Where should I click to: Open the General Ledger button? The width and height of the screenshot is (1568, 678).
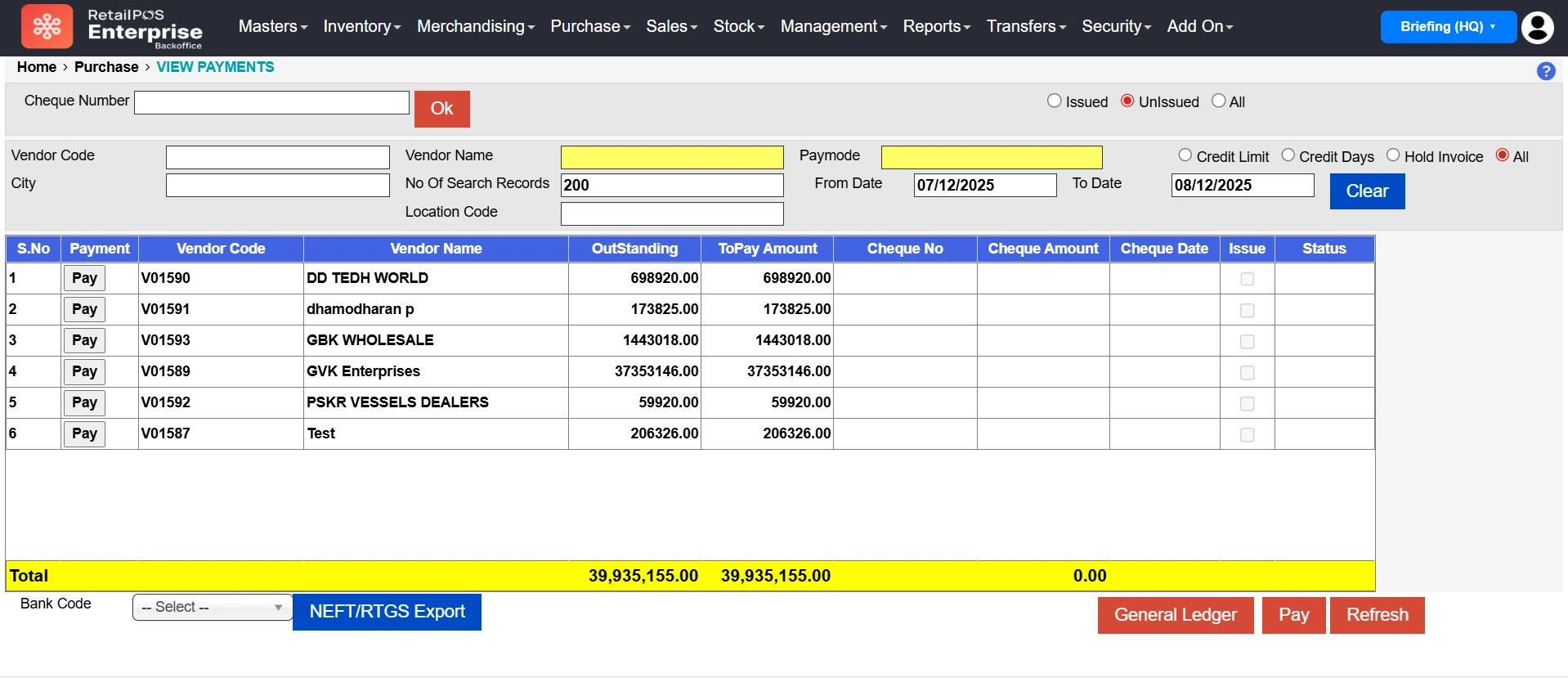point(1175,615)
